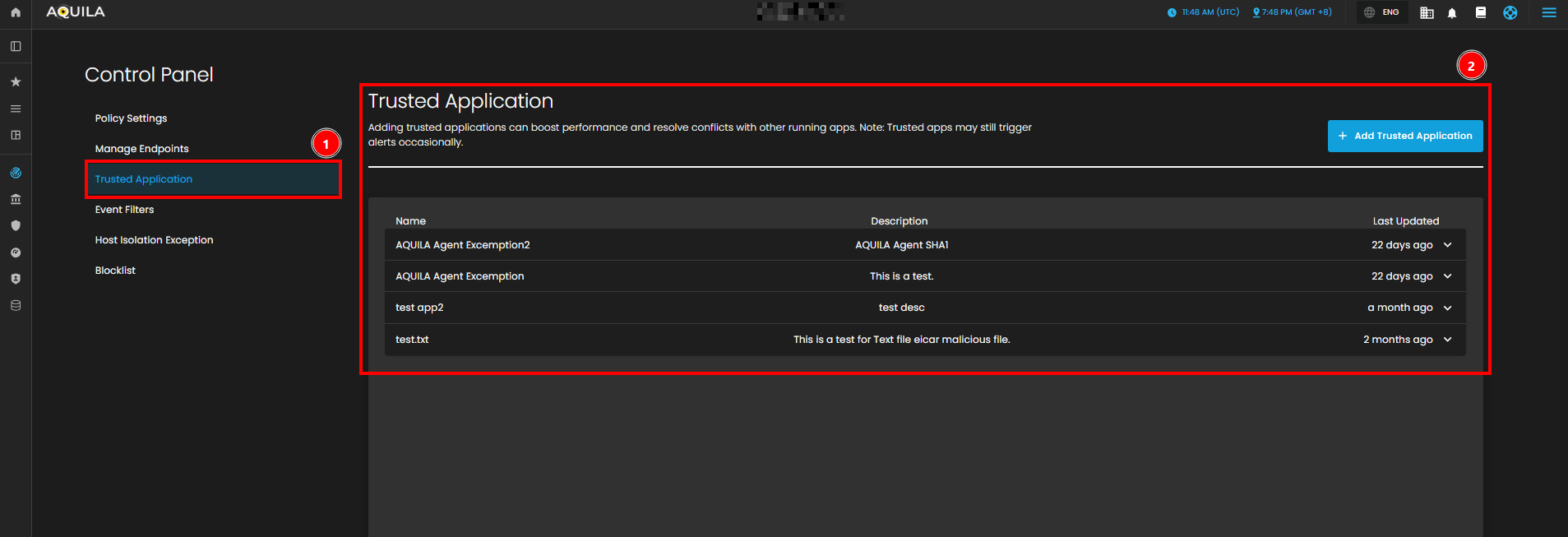This screenshot has width=1568, height=537.
Task: Toggle the sidebar panel layout icon
Action: (16, 46)
